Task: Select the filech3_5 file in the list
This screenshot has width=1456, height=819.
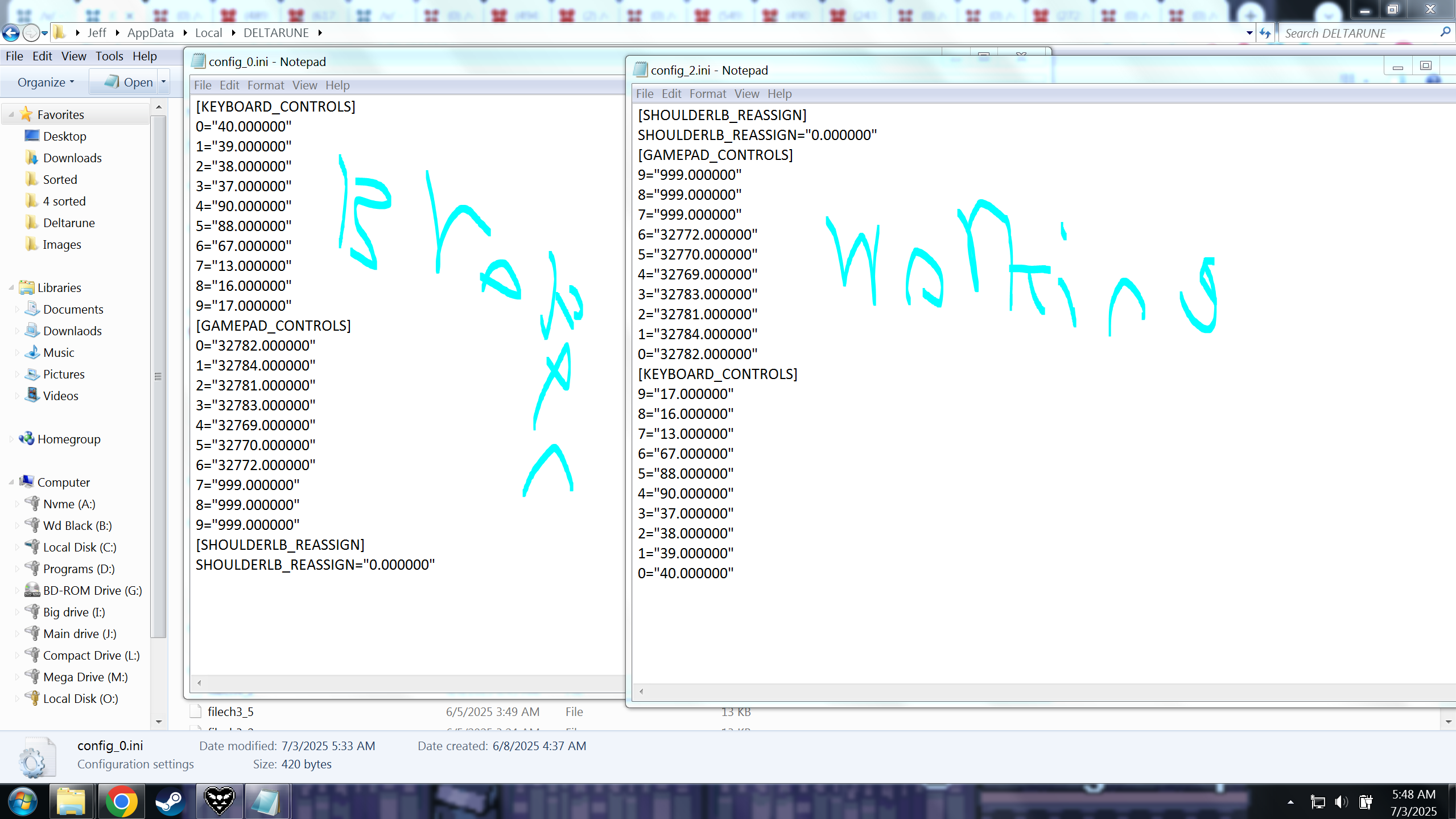Action: [230, 711]
